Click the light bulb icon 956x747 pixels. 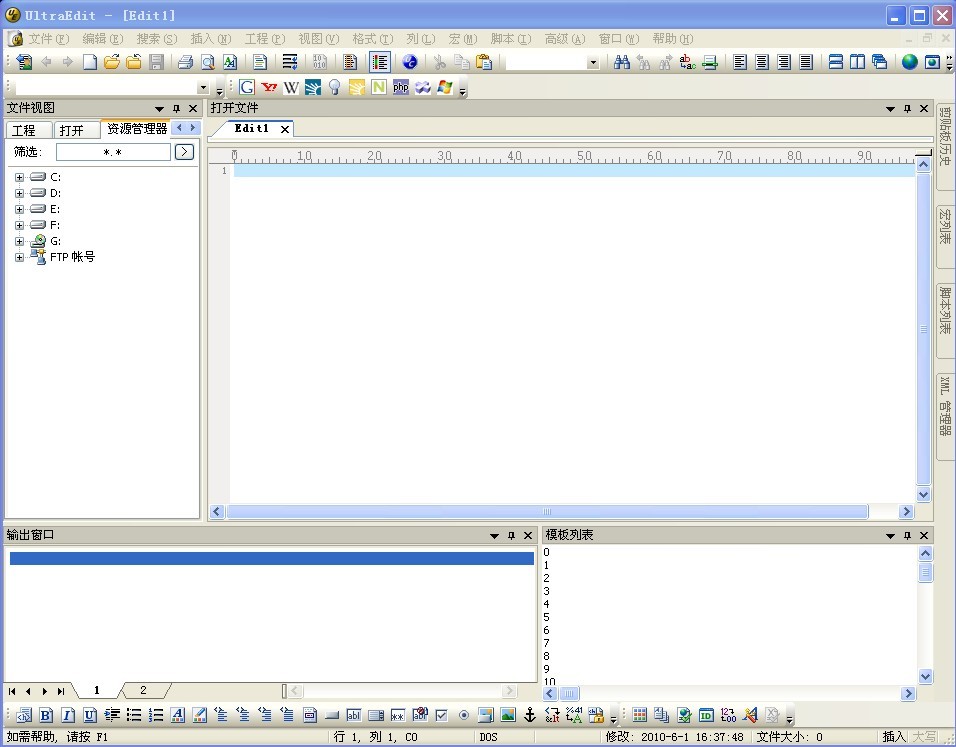335,87
